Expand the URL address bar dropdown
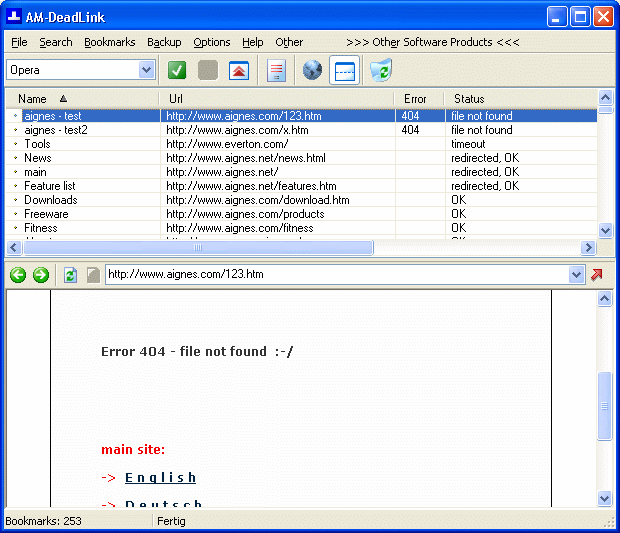 pos(576,275)
